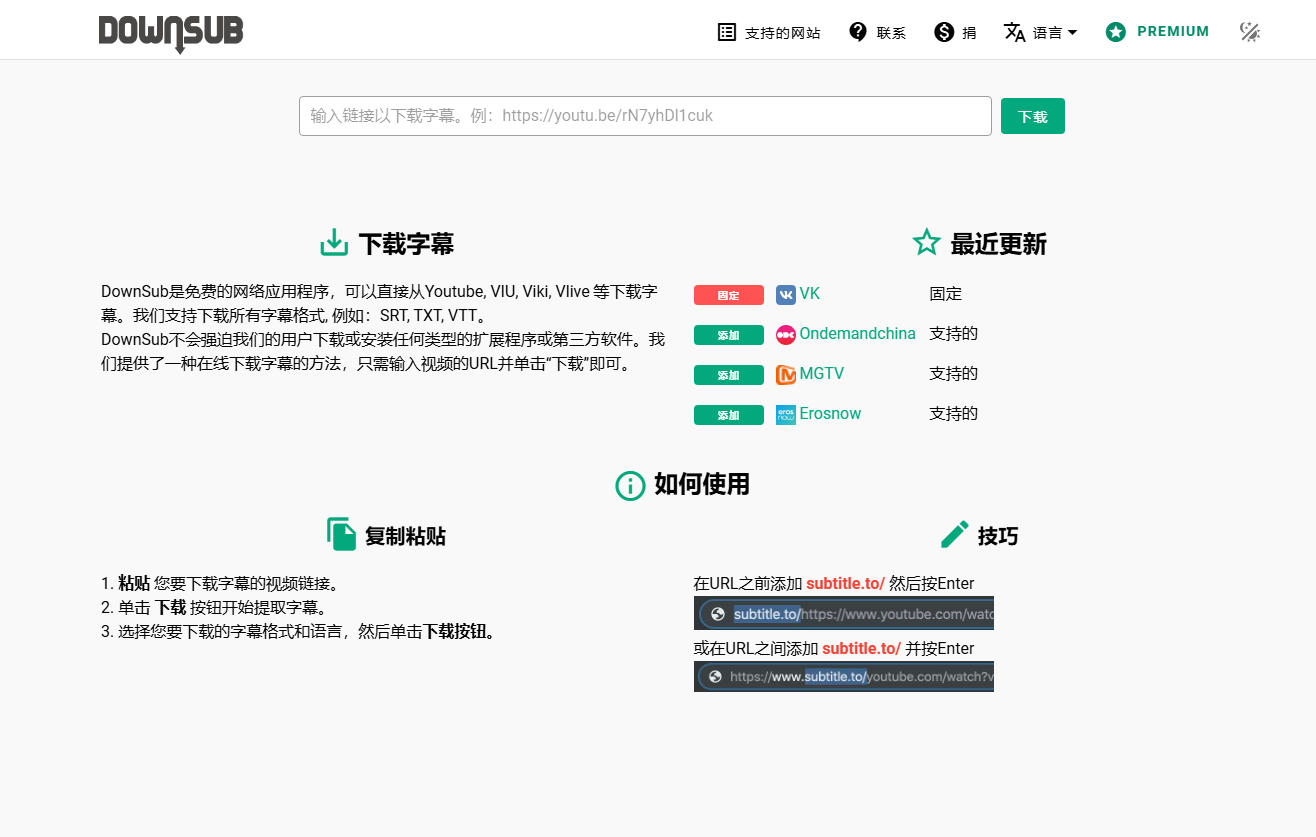Open the Ondemandchina link
The width and height of the screenshot is (1316, 837).
[x=858, y=333]
